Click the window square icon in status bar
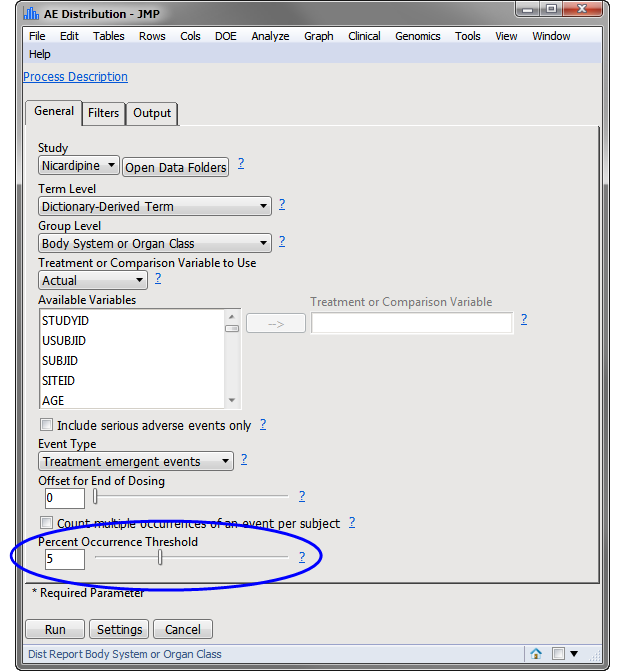Image resolution: width=630 pixels, height=671 pixels. [558, 653]
